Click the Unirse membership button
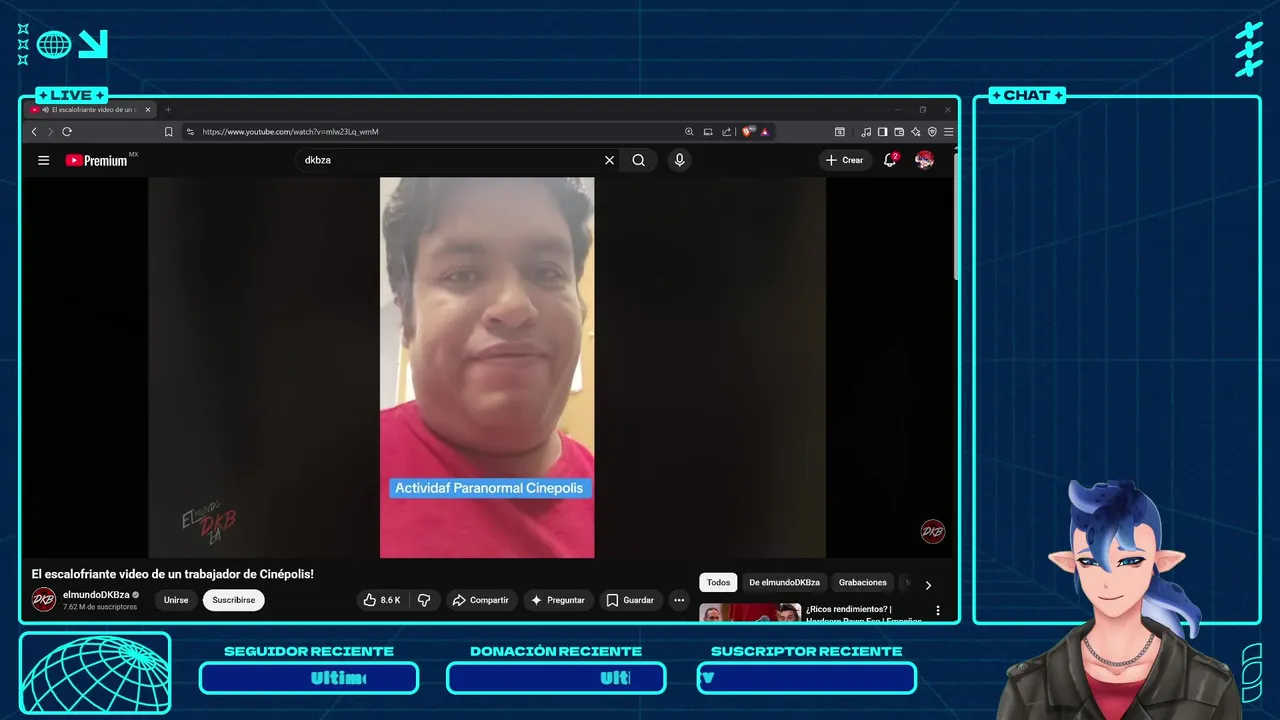 176,600
